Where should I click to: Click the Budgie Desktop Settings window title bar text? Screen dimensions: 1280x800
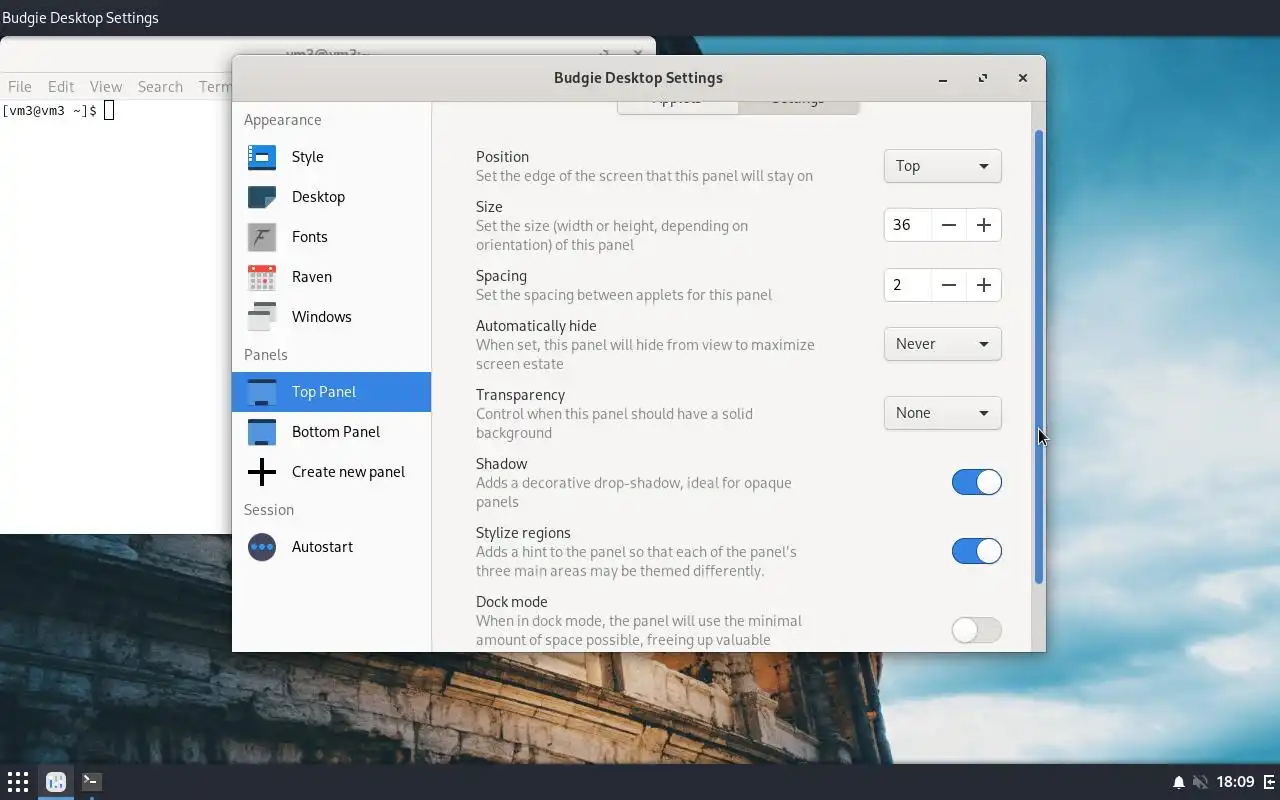[638, 78]
